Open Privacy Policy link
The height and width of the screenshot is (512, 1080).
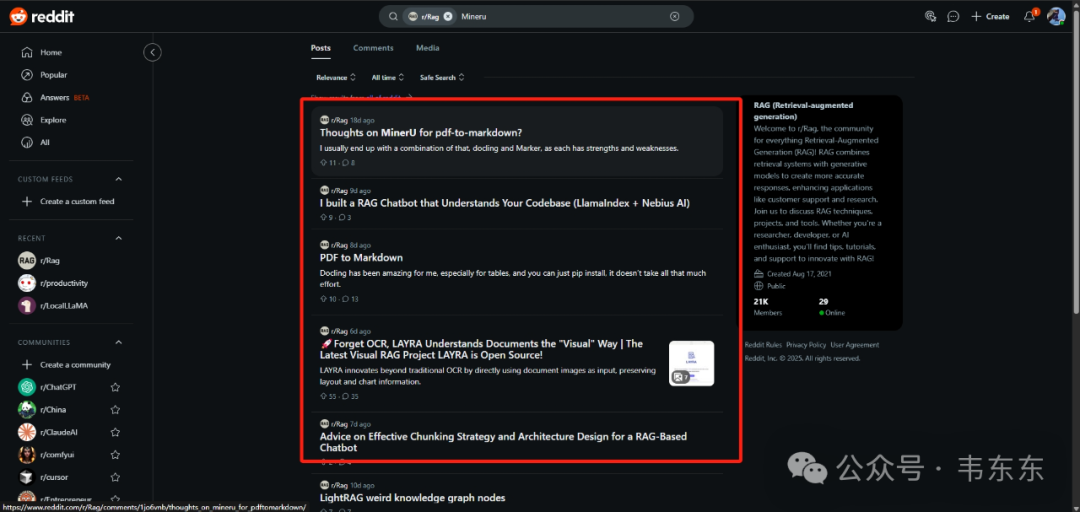point(806,345)
